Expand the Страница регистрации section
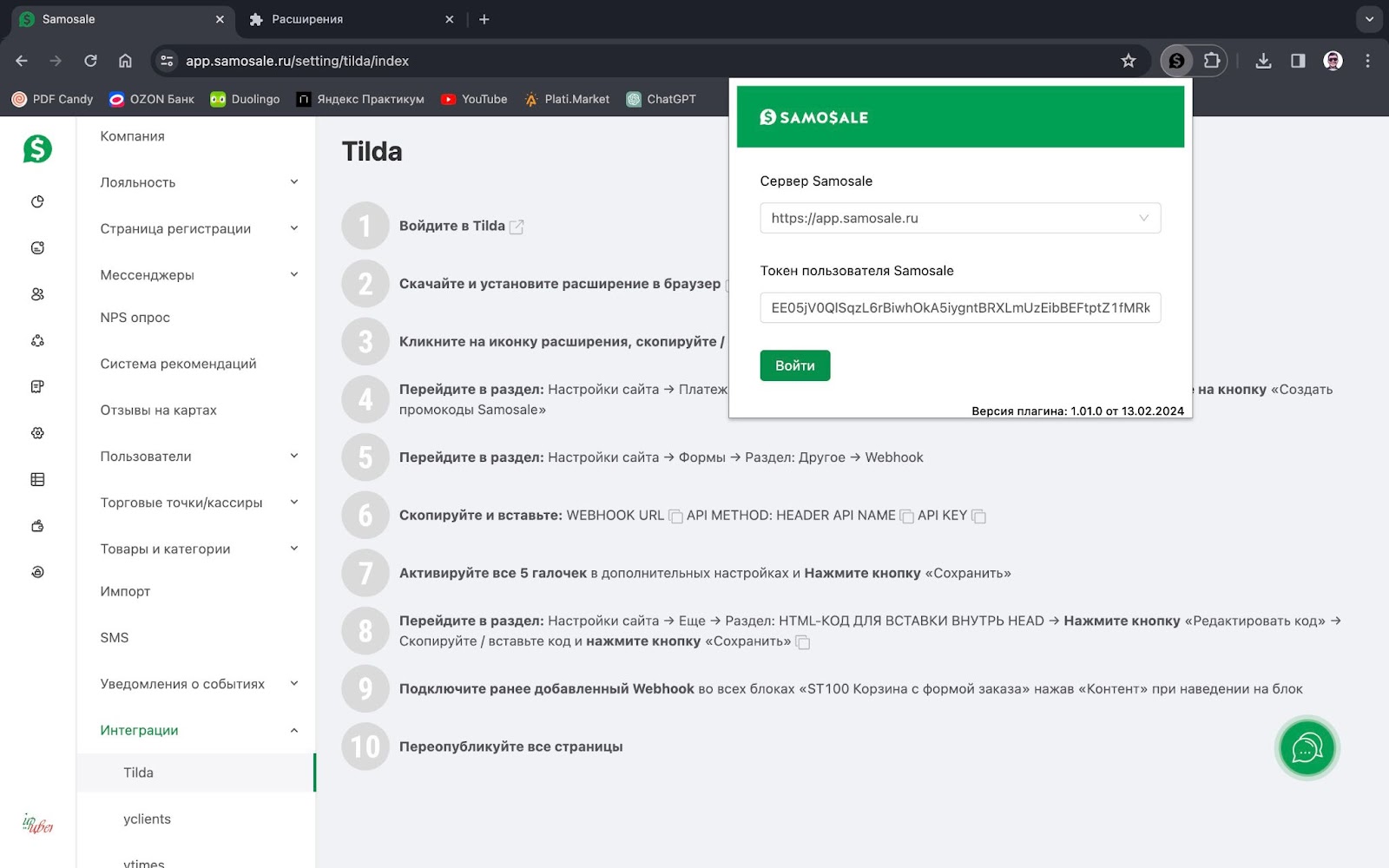The image size is (1389, 868). click(x=294, y=228)
